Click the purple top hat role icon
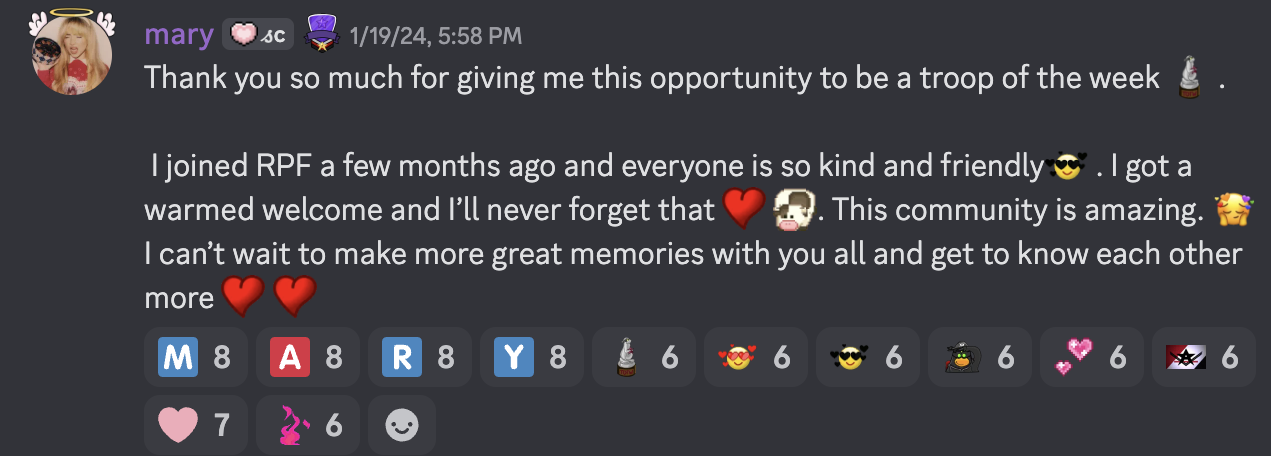 pyautogui.click(x=319, y=34)
